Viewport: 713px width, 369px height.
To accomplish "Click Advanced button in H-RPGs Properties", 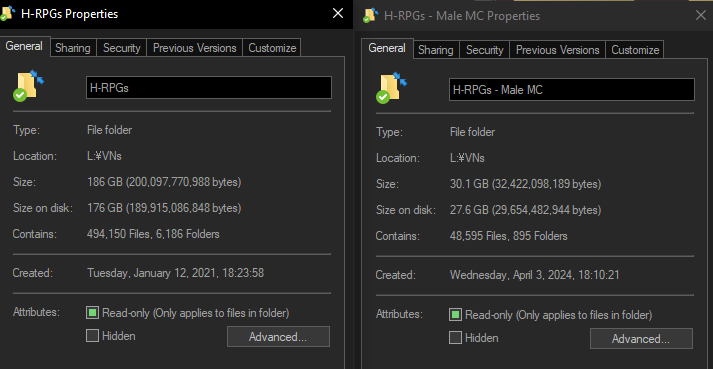I will (x=278, y=337).
